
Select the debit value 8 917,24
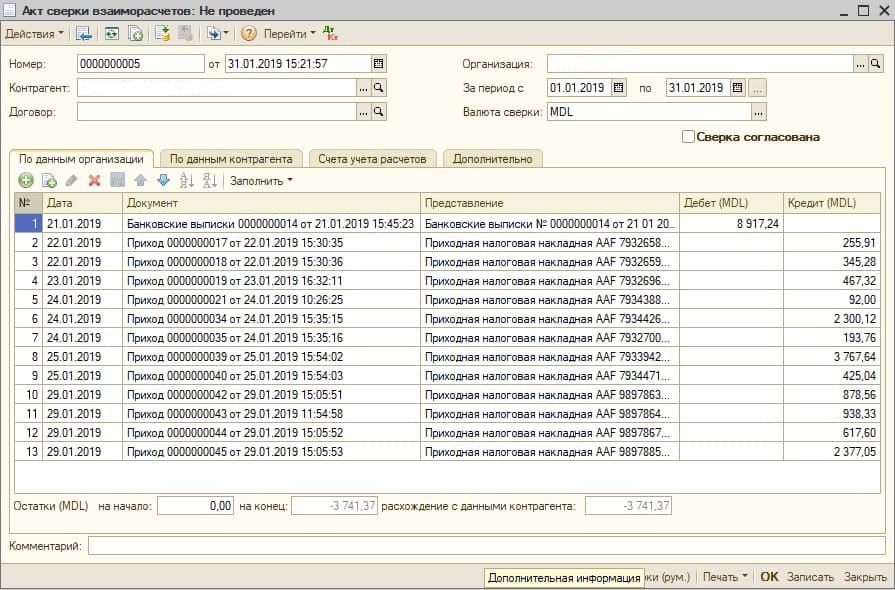pos(731,224)
